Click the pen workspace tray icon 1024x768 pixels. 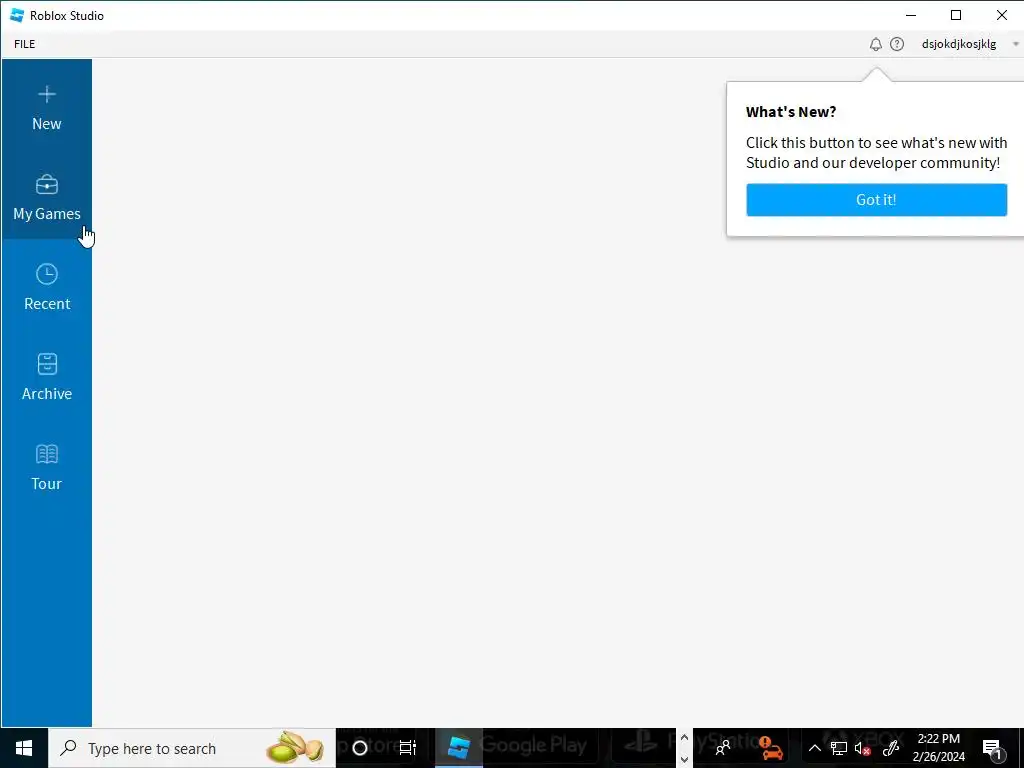[891, 748]
